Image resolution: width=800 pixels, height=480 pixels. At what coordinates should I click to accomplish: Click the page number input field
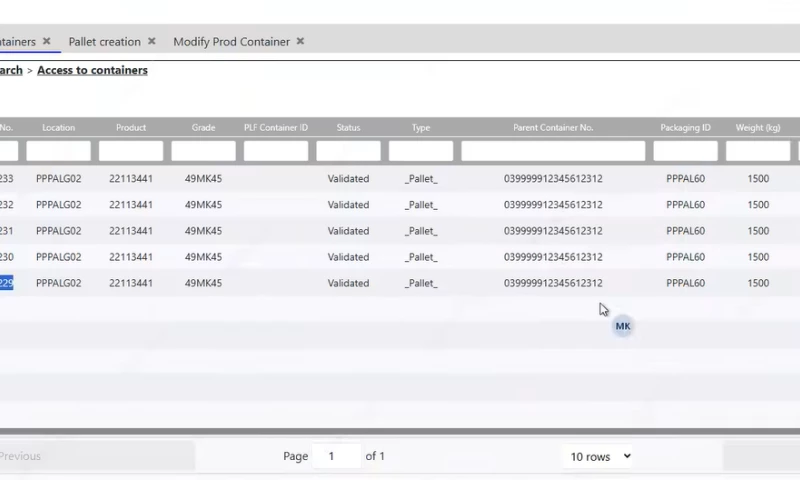(336, 456)
